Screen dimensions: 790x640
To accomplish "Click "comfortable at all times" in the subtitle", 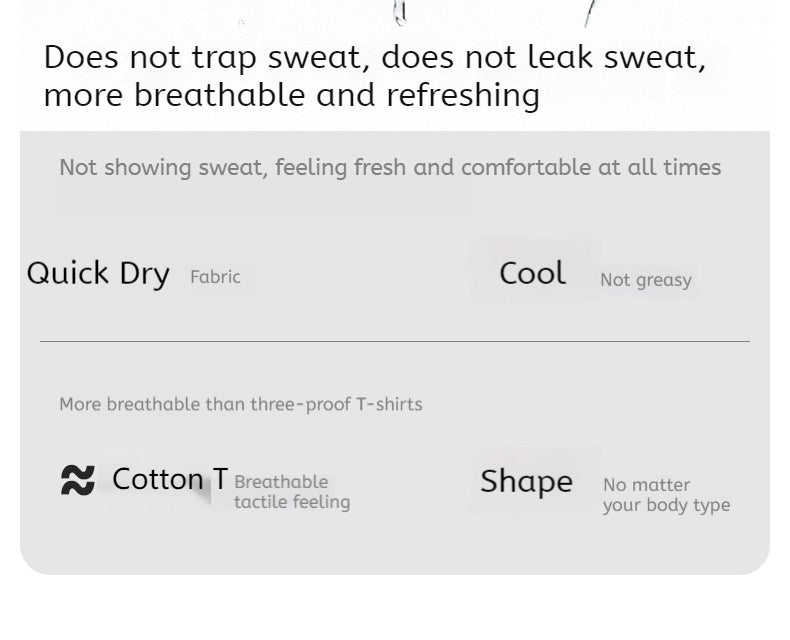I will (x=590, y=167).
